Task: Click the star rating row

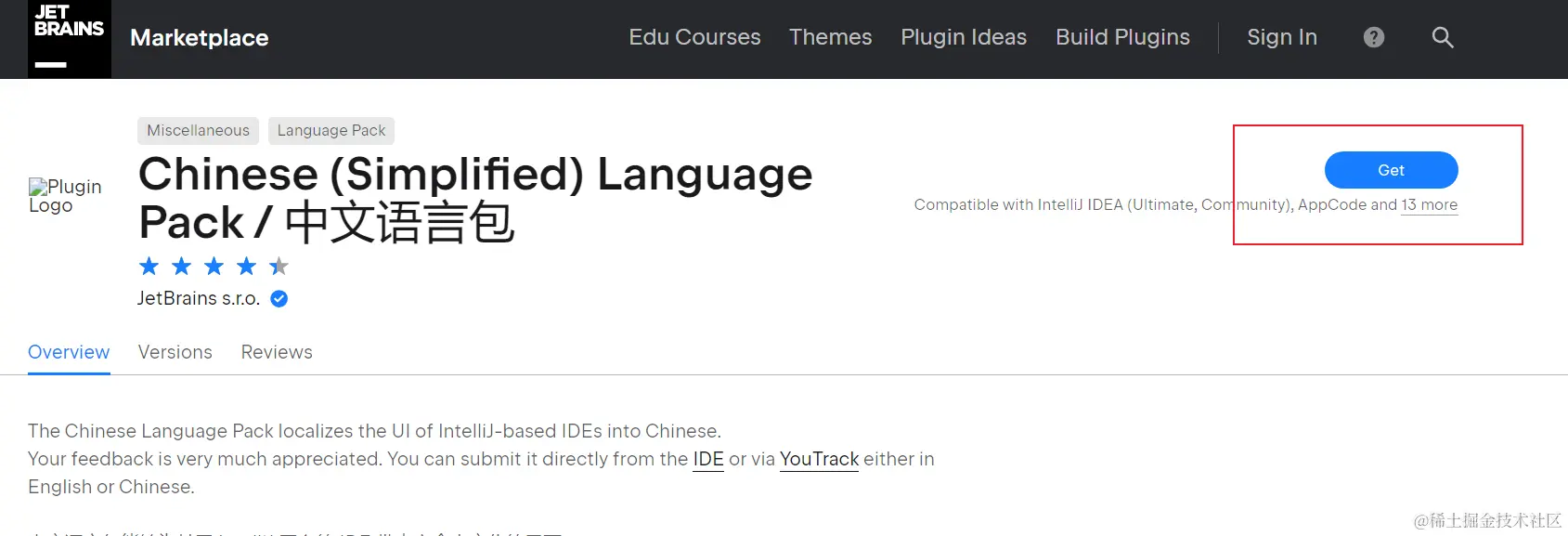Action: click(x=214, y=267)
